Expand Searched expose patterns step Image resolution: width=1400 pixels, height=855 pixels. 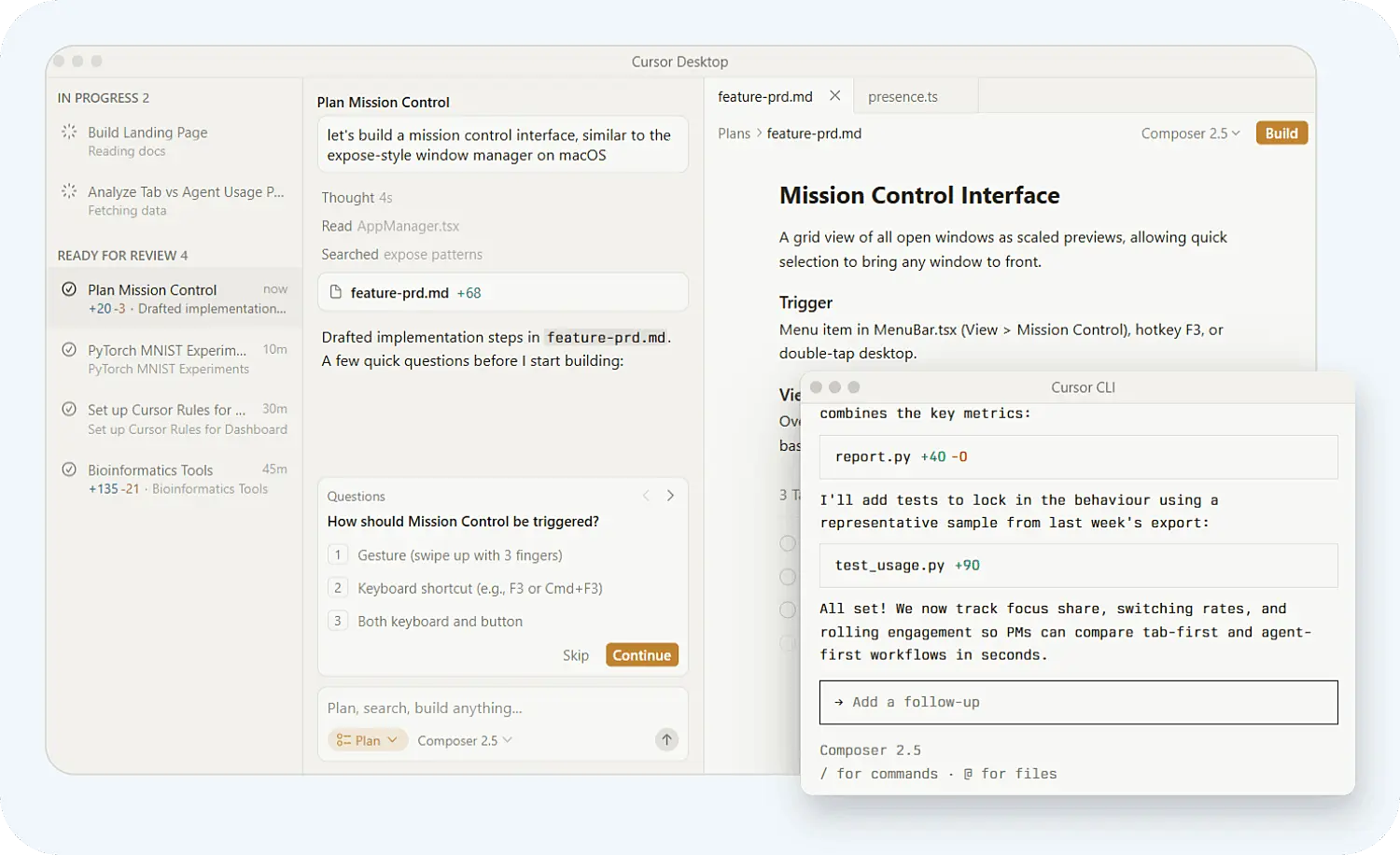401,254
